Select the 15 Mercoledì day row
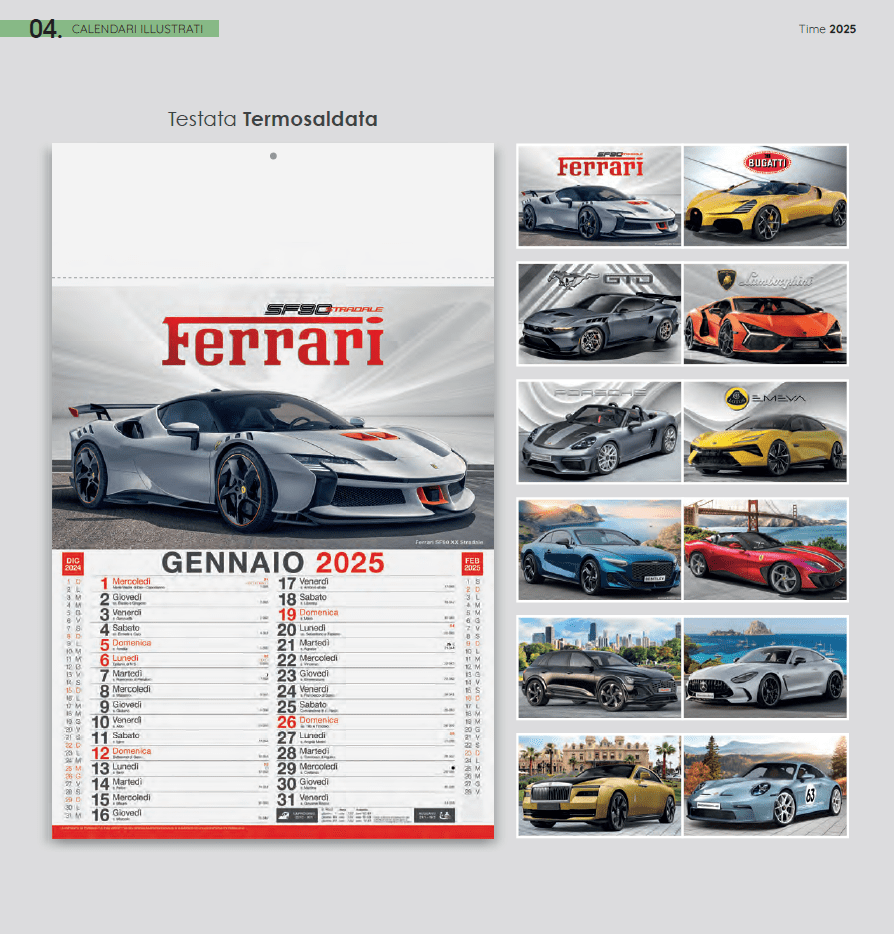The image size is (894, 934). click(180, 799)
